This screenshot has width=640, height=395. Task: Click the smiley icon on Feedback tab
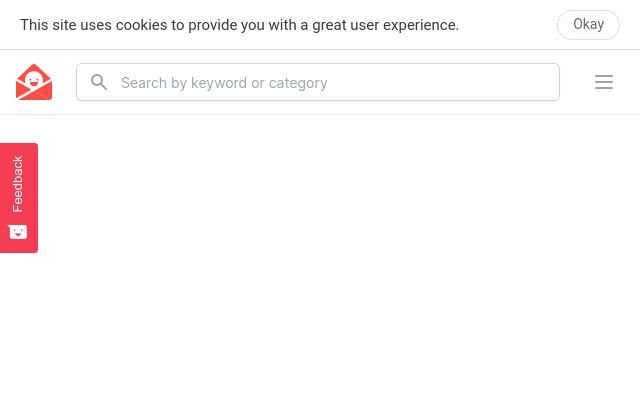pos(18,232)
